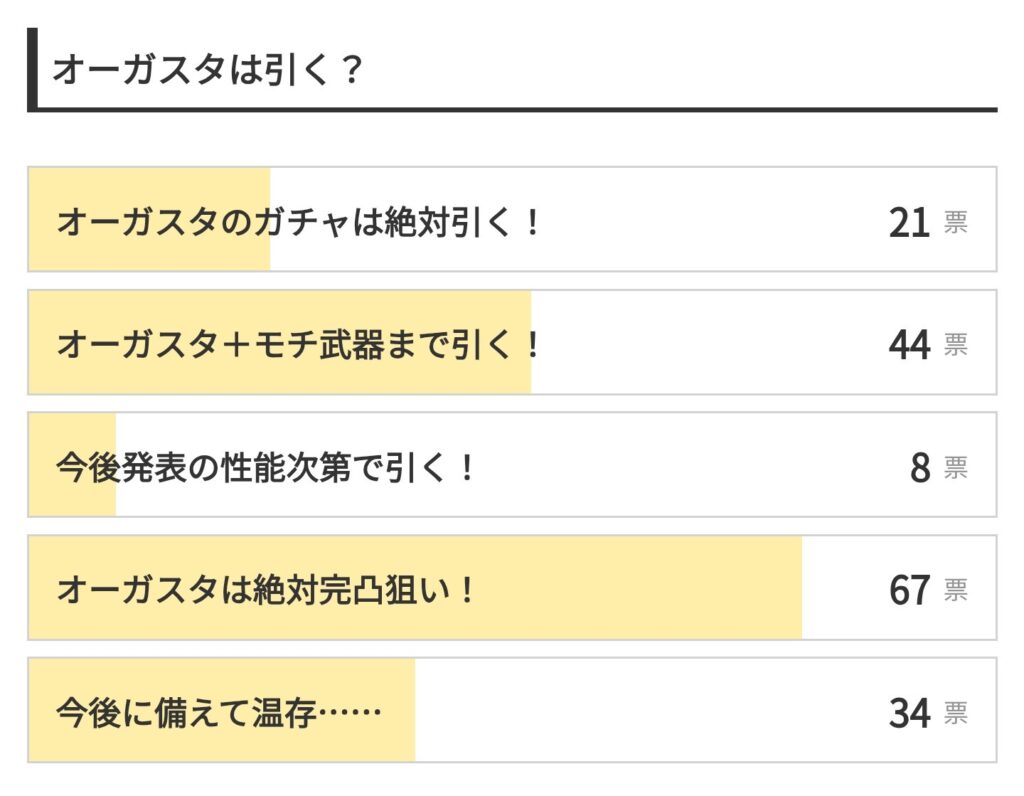Click the 21 票 vote count

click(928, 223)
